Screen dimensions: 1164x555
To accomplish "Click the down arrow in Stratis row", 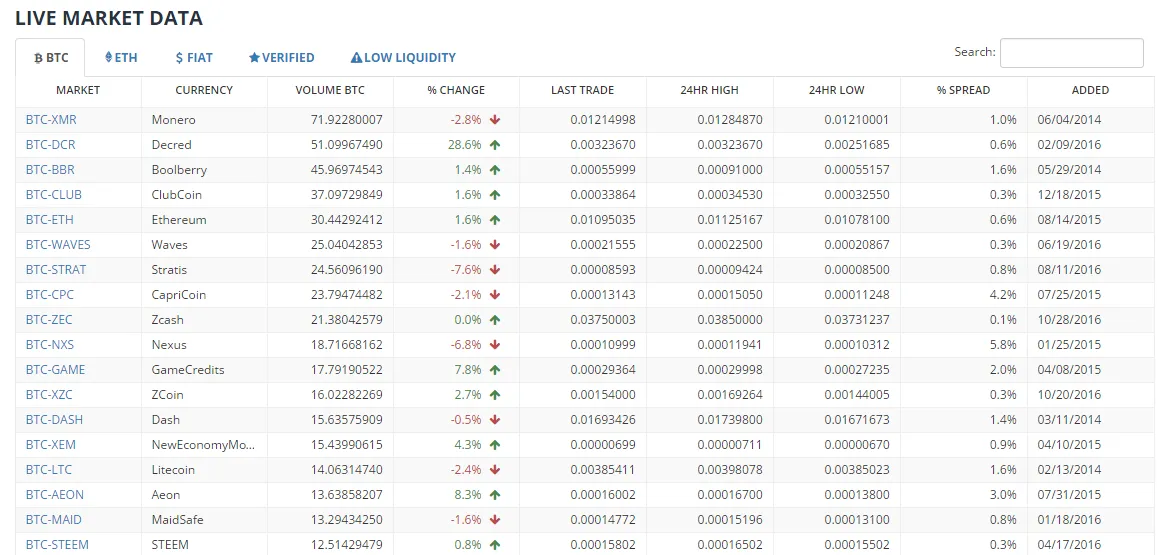I will click(x=495, y=269).
